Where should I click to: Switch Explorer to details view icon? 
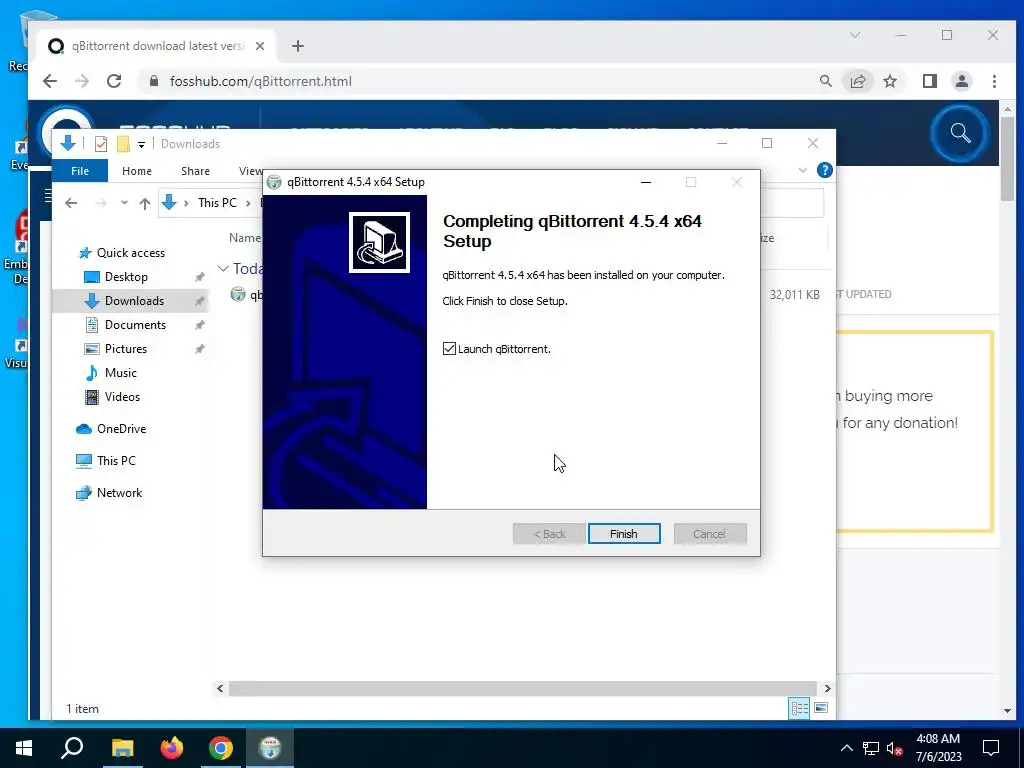(799, 709)
